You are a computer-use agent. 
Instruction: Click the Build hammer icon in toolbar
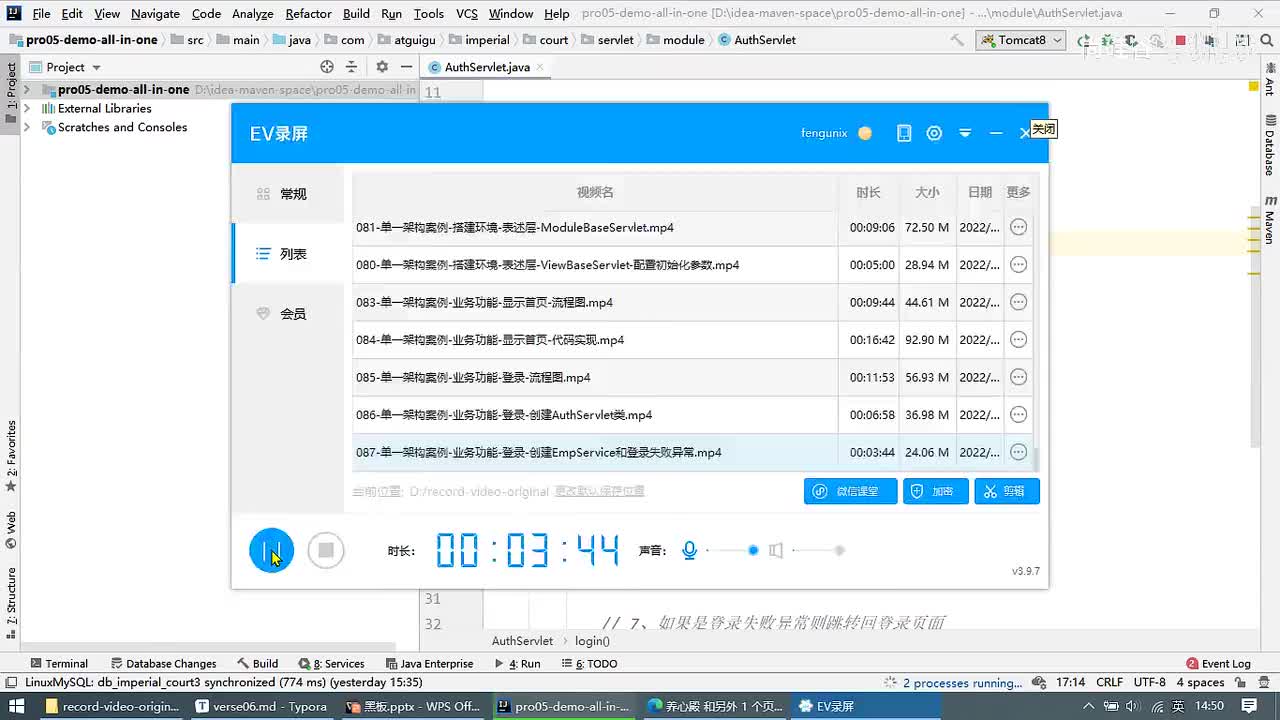click(x=957, y=40)
